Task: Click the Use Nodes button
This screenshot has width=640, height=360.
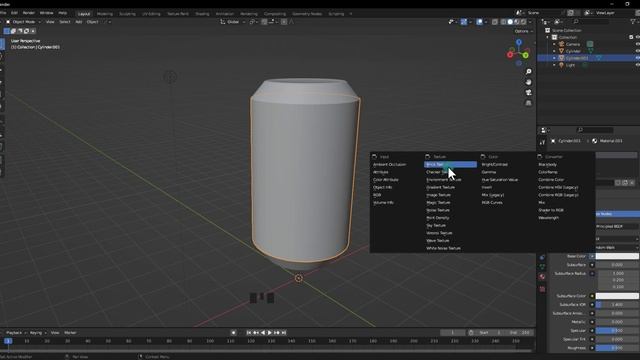Action: [x=618, y=213]
